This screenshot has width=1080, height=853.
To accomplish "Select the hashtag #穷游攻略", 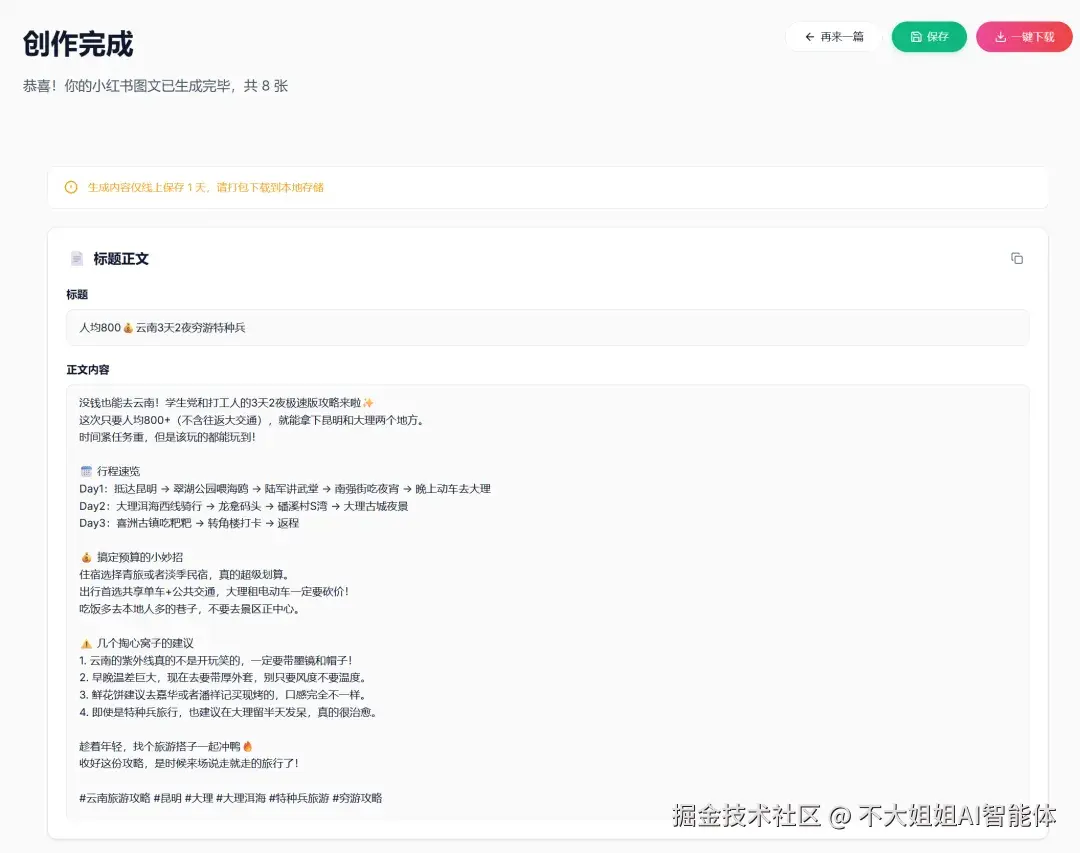I will pyautogui.click(x=357, y=799).
